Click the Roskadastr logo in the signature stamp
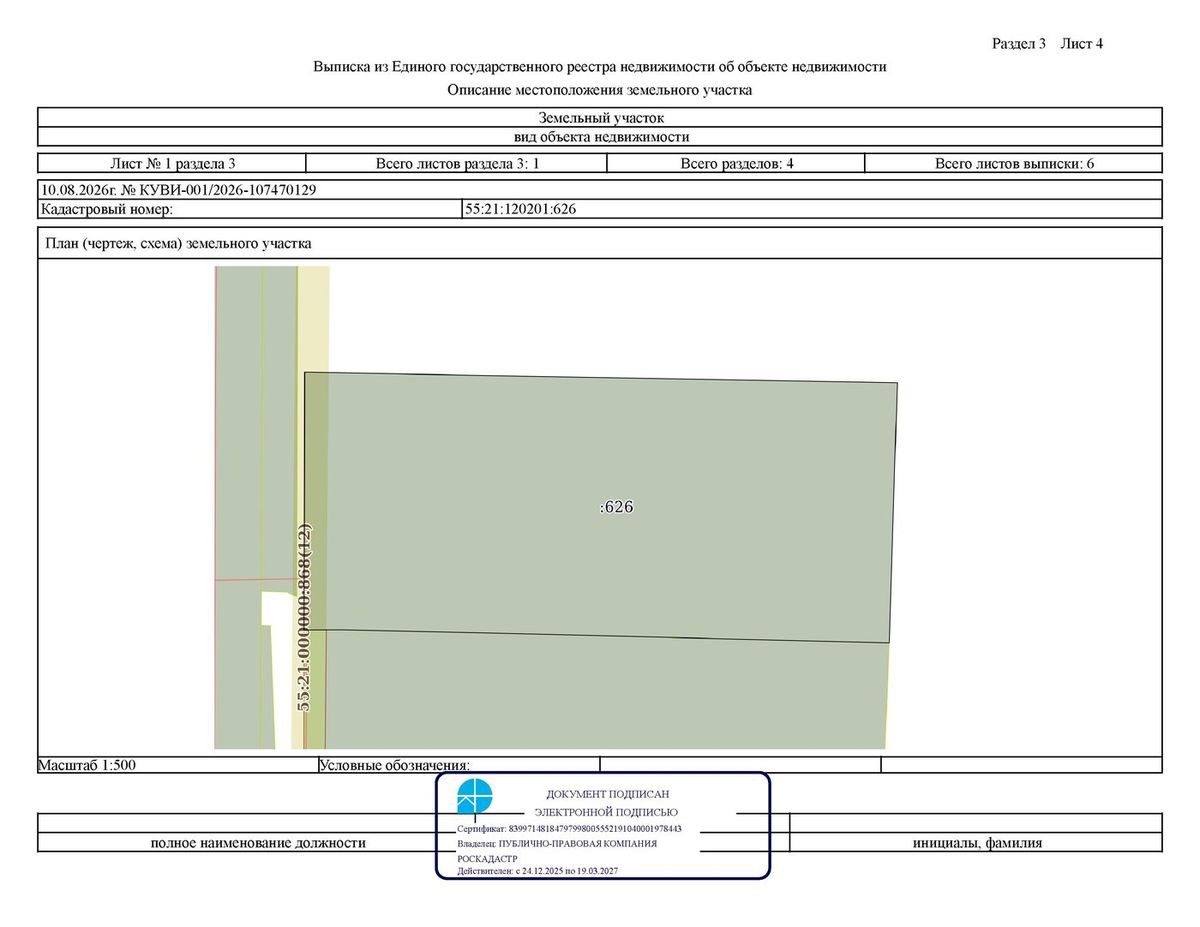The width and height of the screenshot is (1200, 927). click(x=474, y=797)
